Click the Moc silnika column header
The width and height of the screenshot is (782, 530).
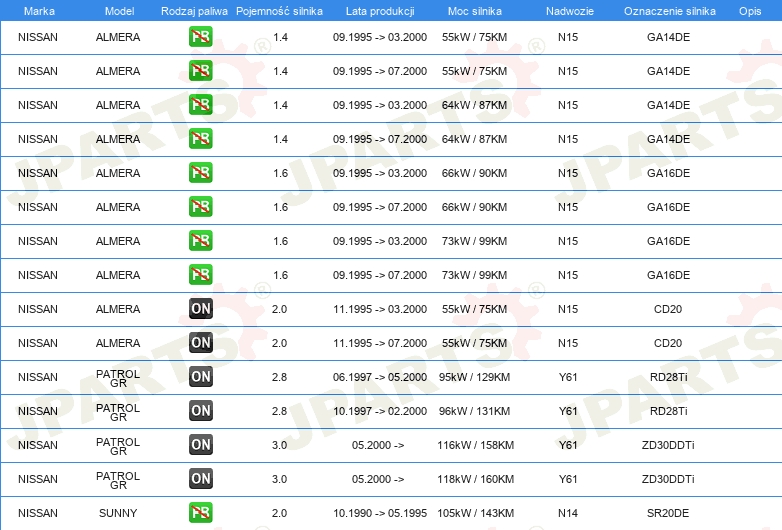point(475,11)
